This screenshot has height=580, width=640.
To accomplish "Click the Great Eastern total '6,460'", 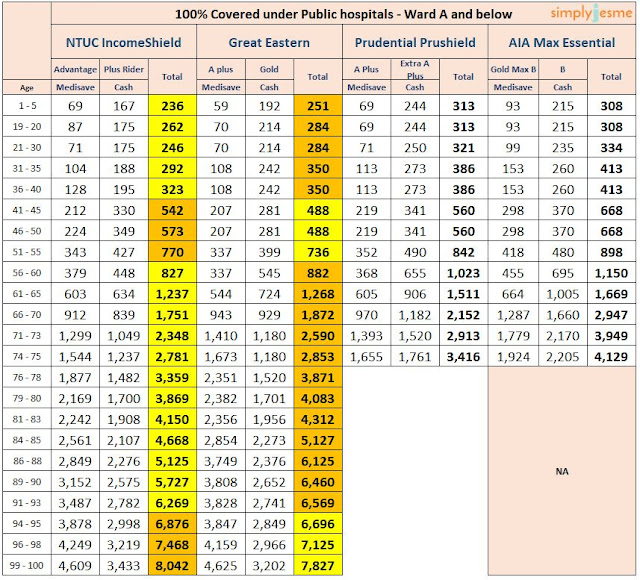I will coord(318,482).
